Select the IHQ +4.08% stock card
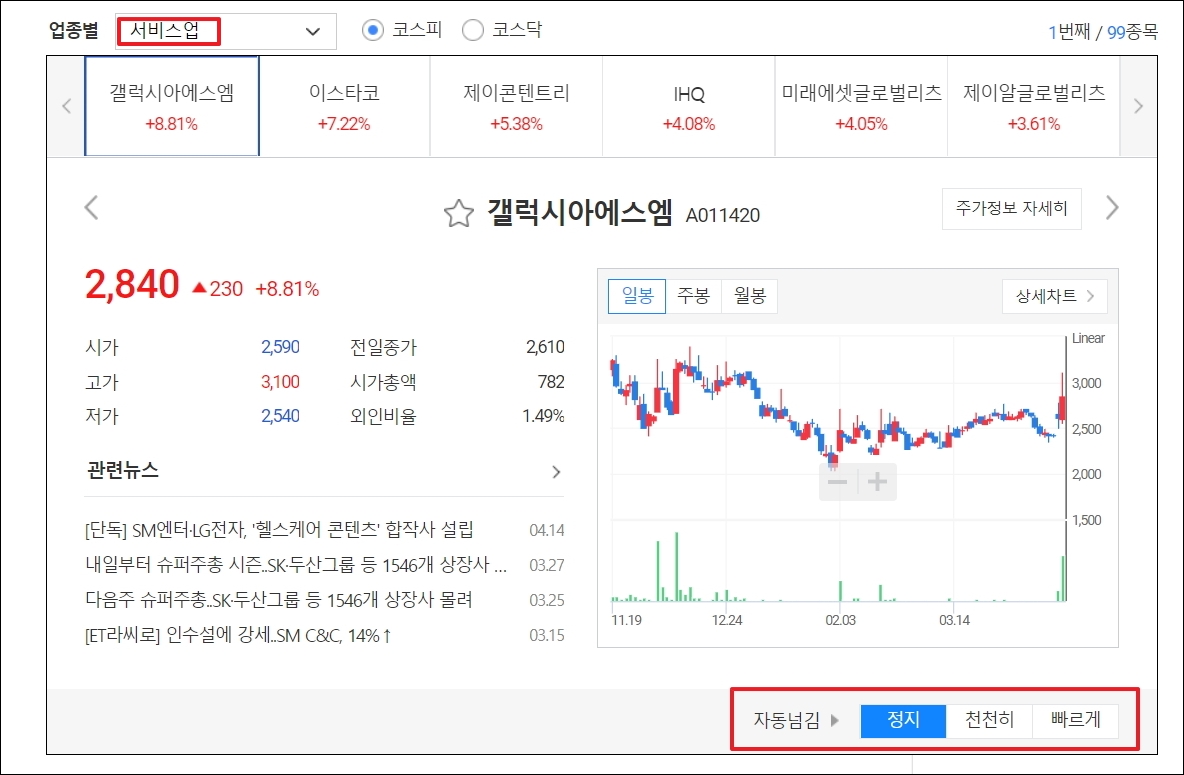This screenshot has height=775, width=1184. tap(689, 107)
